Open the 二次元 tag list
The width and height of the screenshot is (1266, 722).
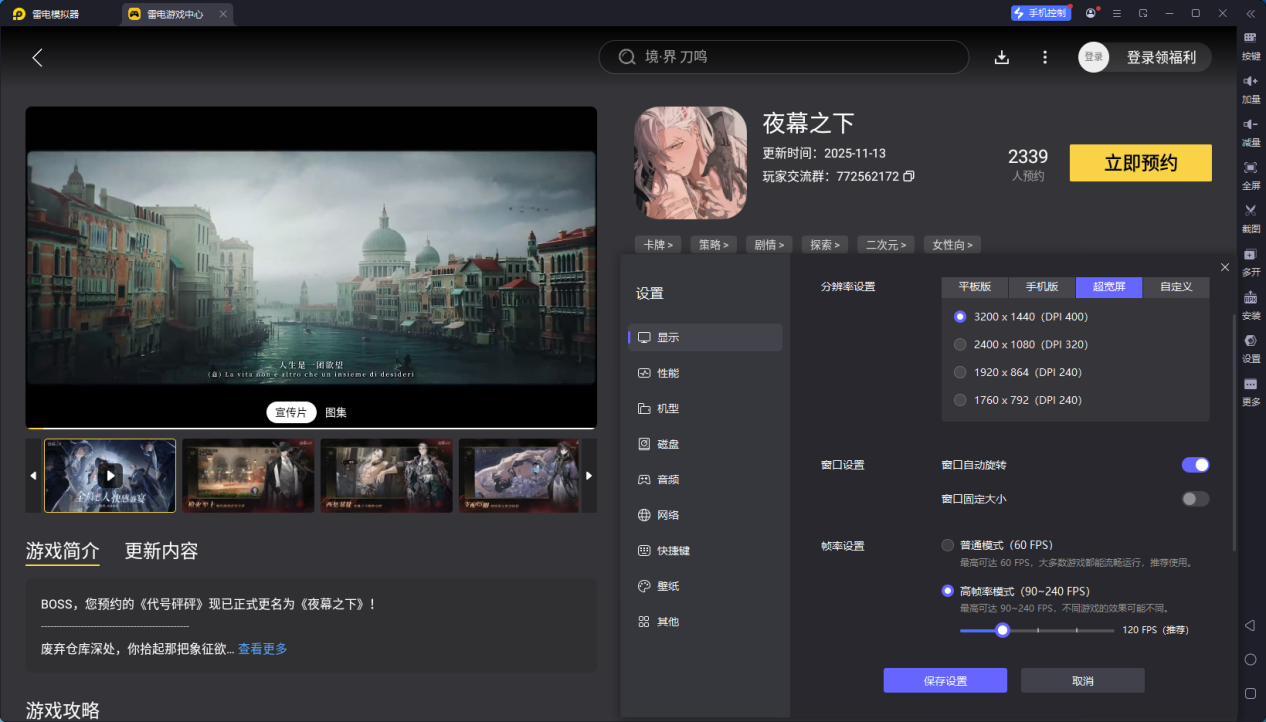[885, 244]
